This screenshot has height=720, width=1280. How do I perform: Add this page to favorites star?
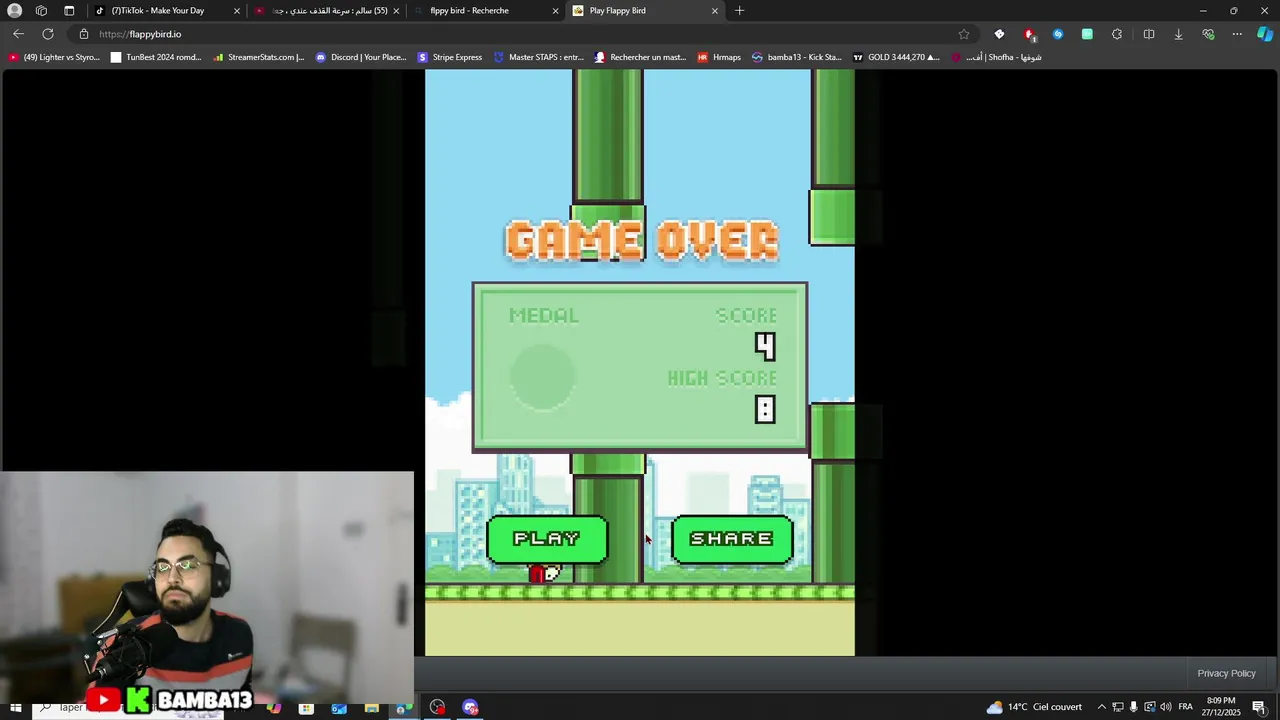pyautogui.click(x=964, y=34)
